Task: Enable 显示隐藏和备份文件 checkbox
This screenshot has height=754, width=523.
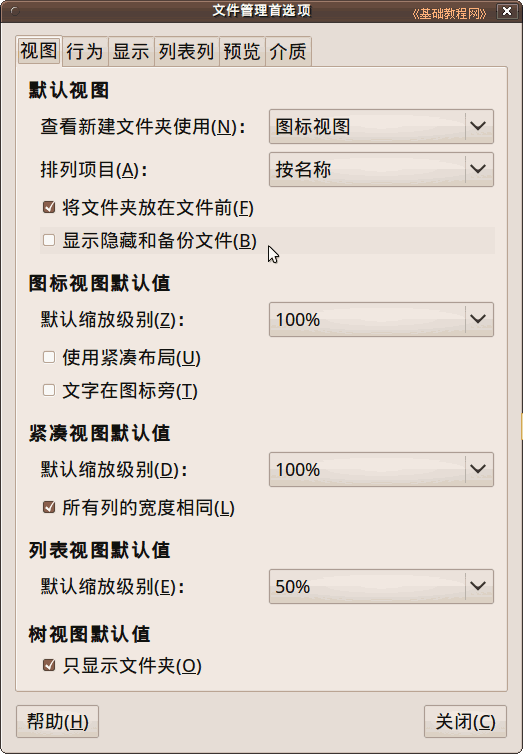Action: click(x=49, y=240)
